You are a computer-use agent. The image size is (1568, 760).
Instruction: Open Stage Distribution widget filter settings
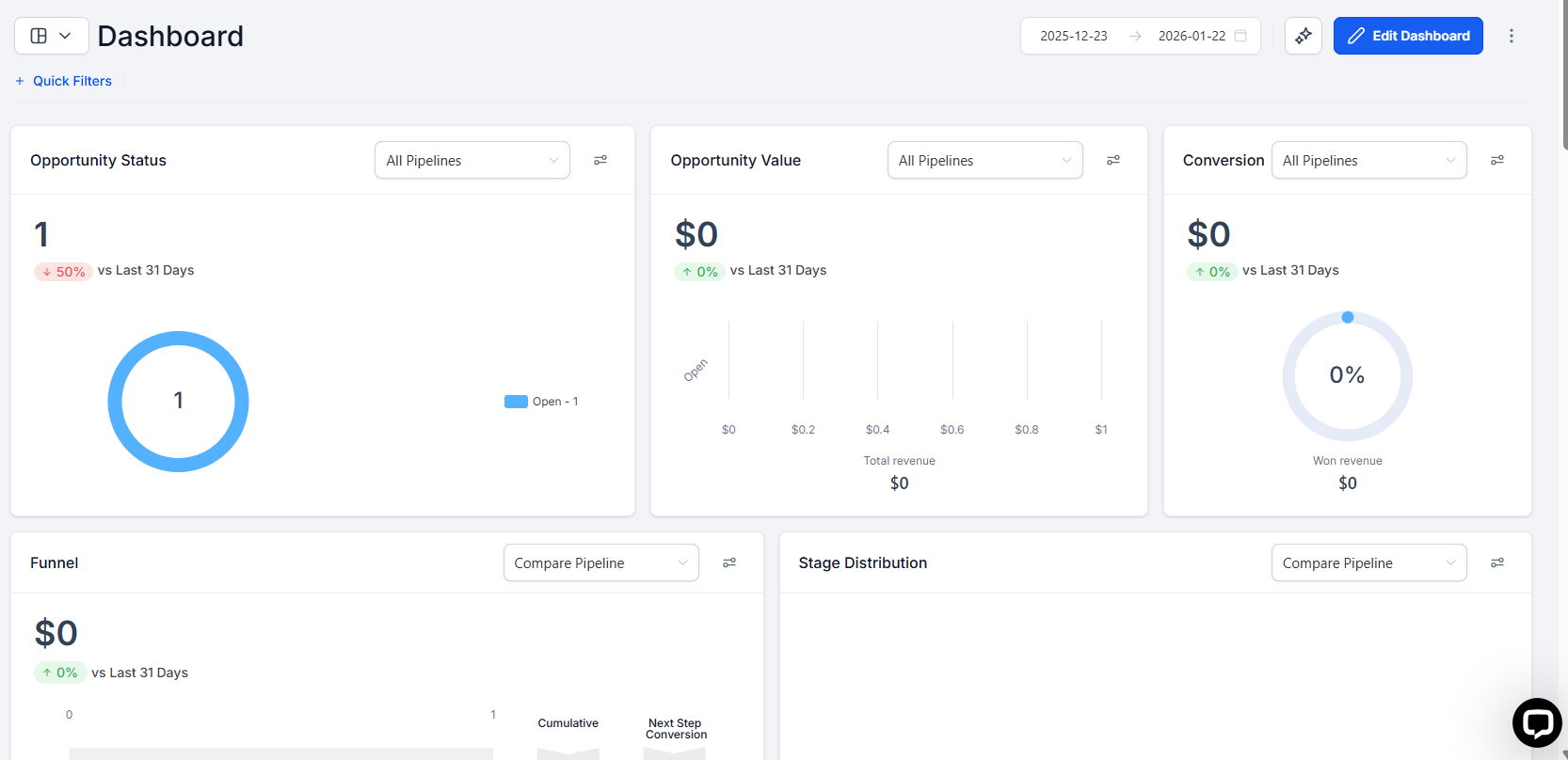click(1496, 563)
